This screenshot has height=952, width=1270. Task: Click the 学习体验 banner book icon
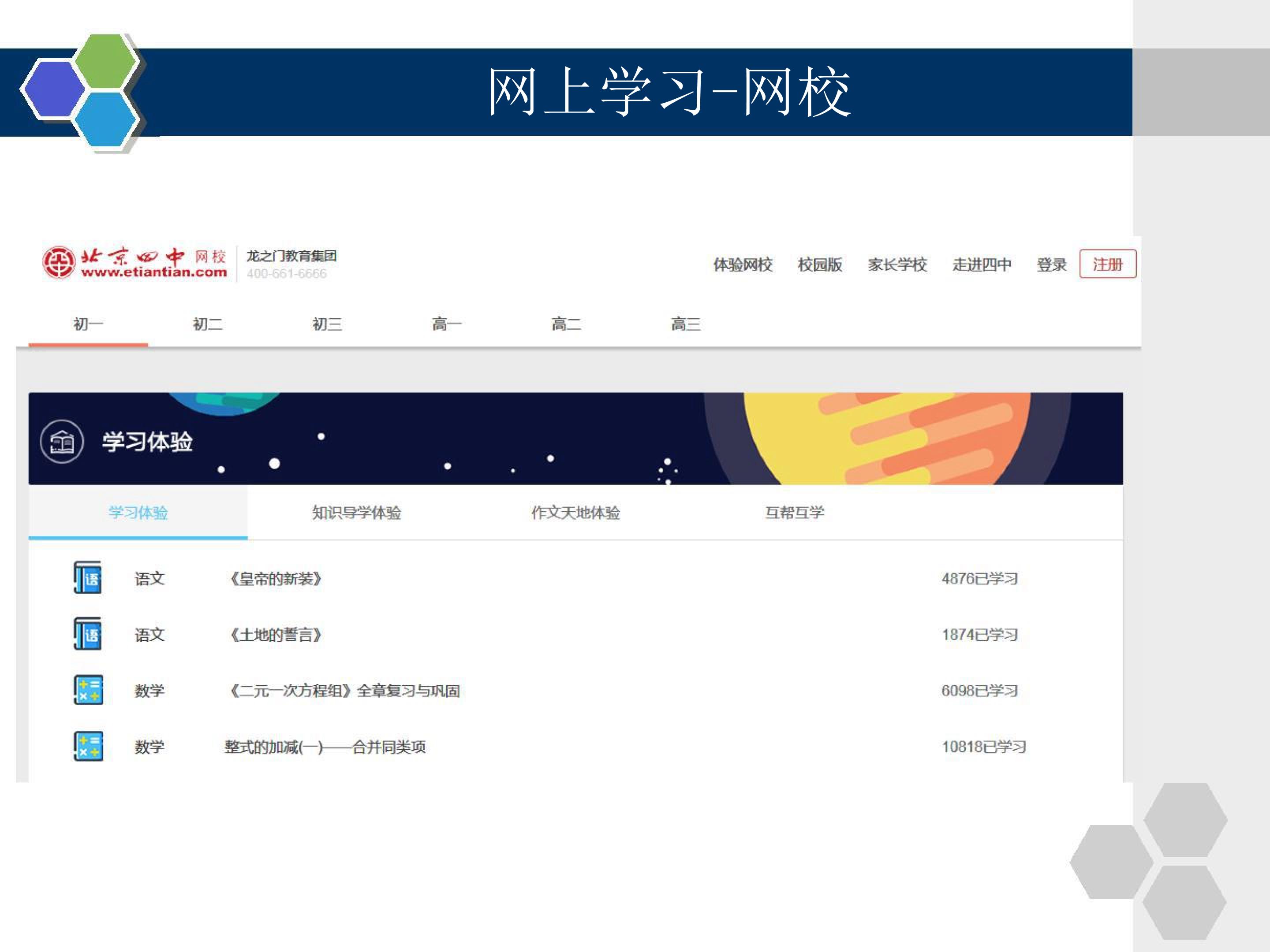[x=62, y=442]
